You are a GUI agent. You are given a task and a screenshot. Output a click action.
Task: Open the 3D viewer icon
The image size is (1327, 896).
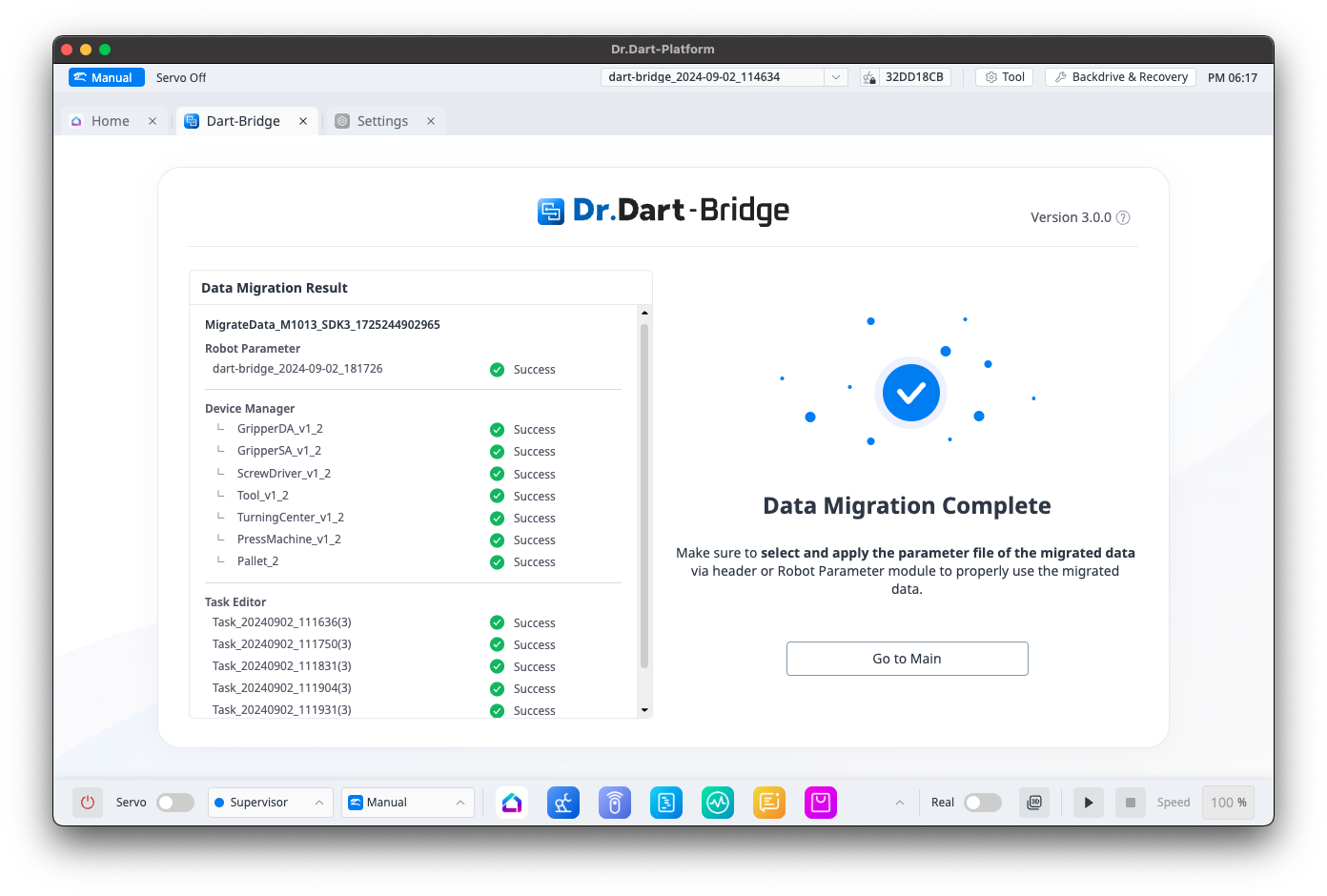(1034, 803)
